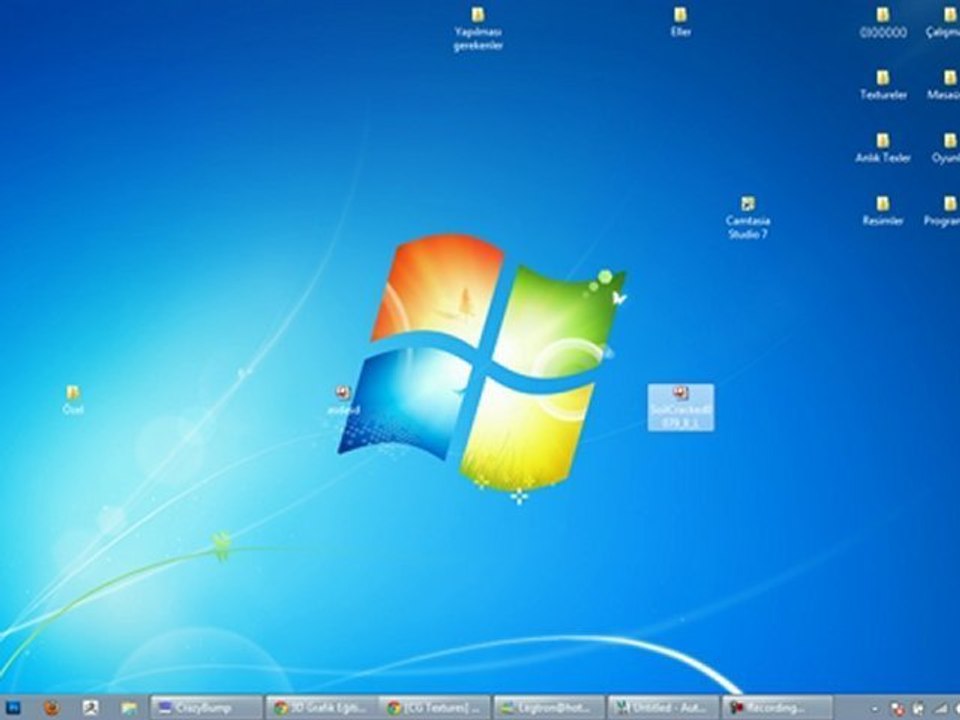Select the Oyunlar folder icon
Image resolution: width=960 pixels, height=720 pixels.
click(948, 148)
